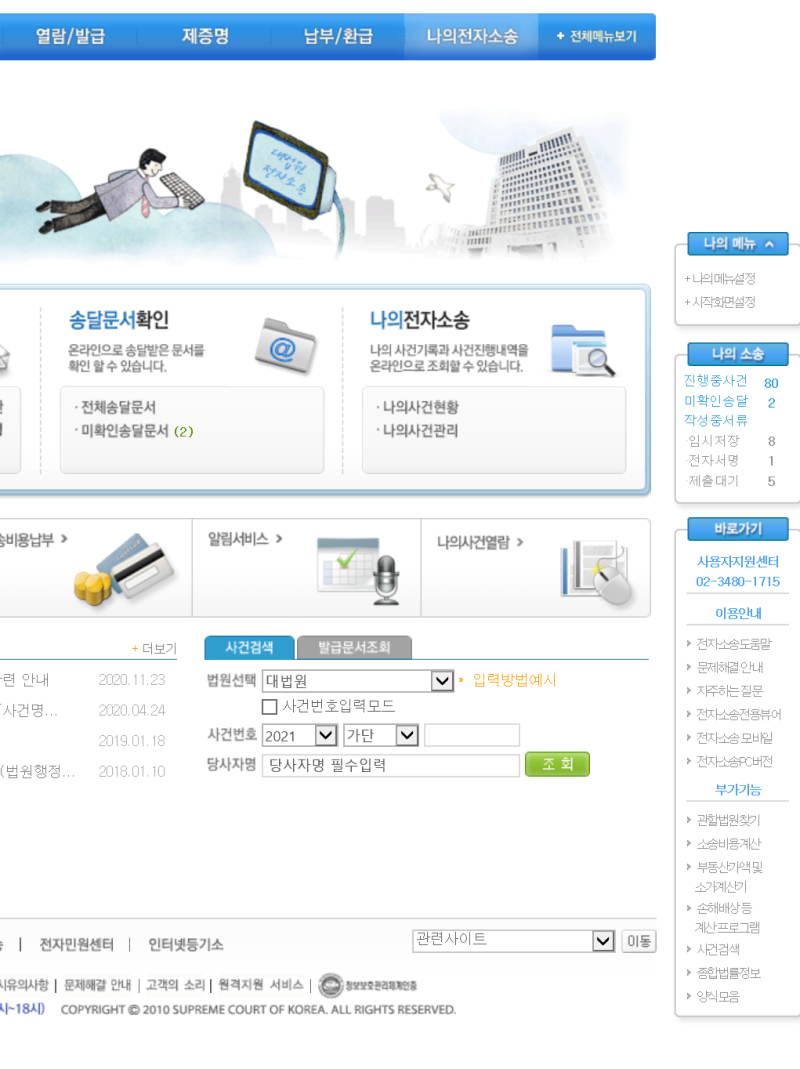Enable the 사건번호입력모드 checkbox

tap(270, 706)
